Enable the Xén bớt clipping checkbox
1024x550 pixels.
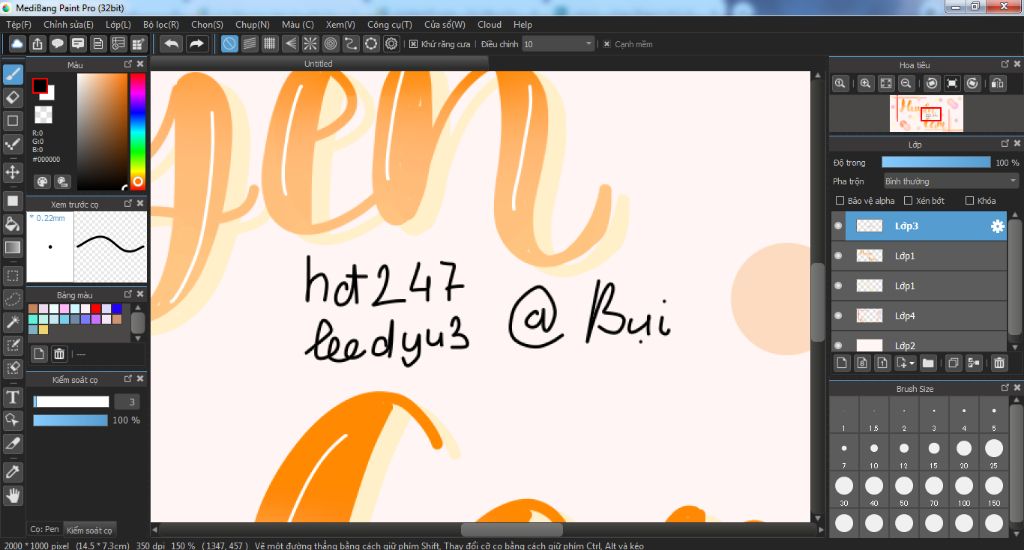click(908, 201)
